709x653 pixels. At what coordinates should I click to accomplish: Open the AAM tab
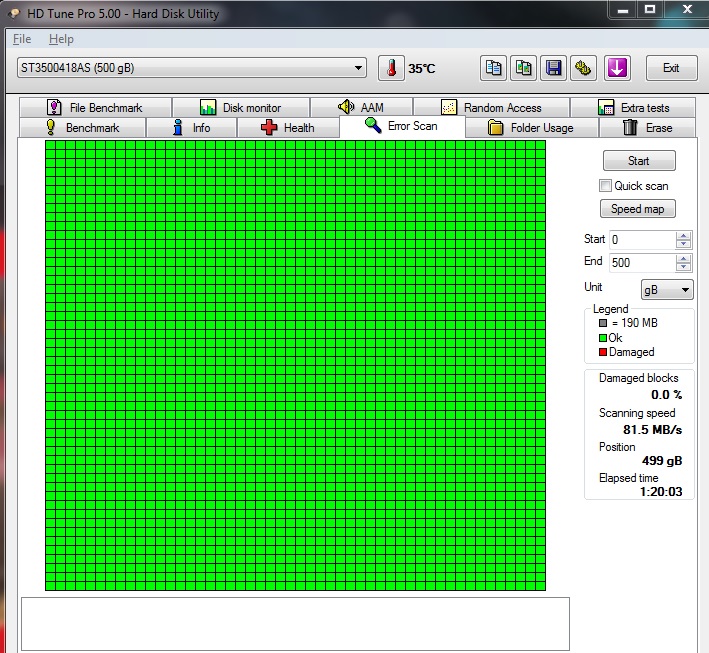[361, 108]
